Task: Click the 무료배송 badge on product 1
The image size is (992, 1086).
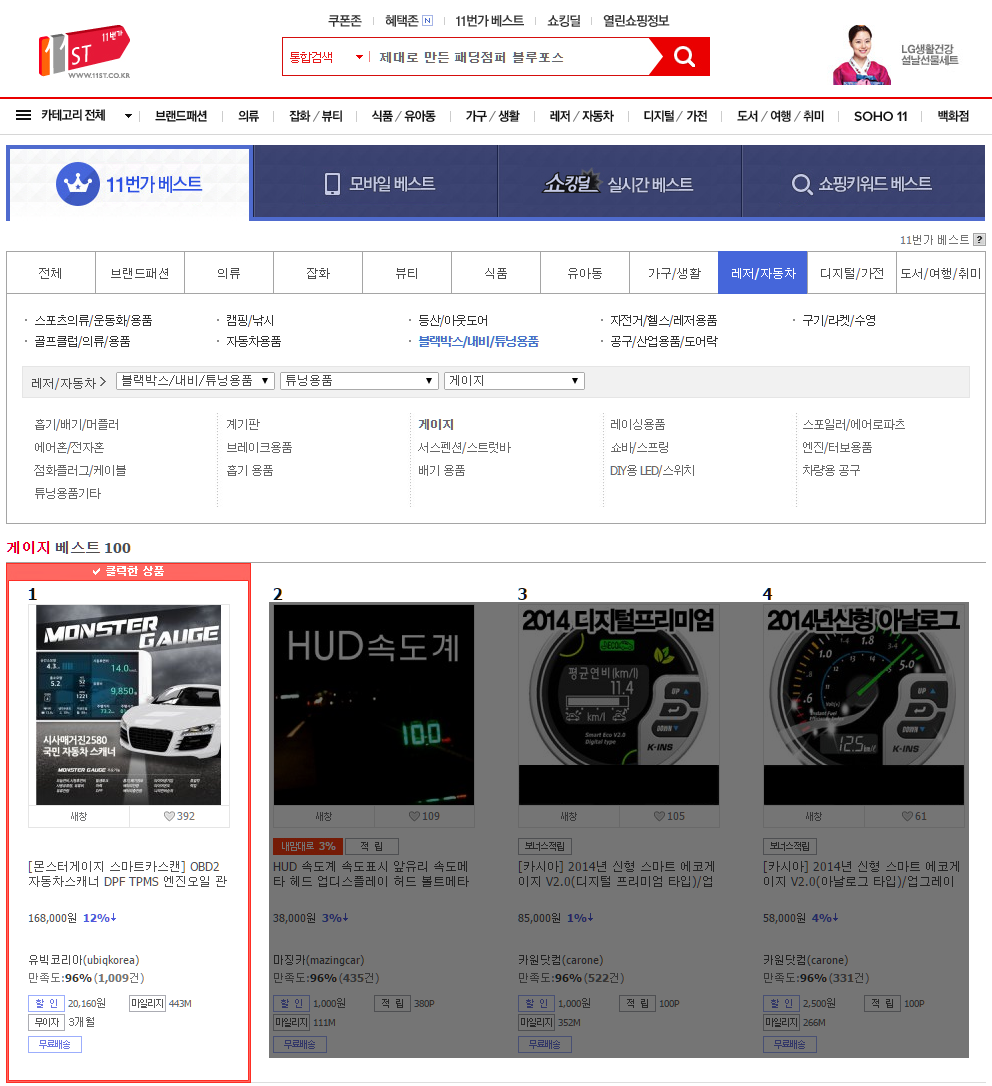Action: [x=55, y=1044]
